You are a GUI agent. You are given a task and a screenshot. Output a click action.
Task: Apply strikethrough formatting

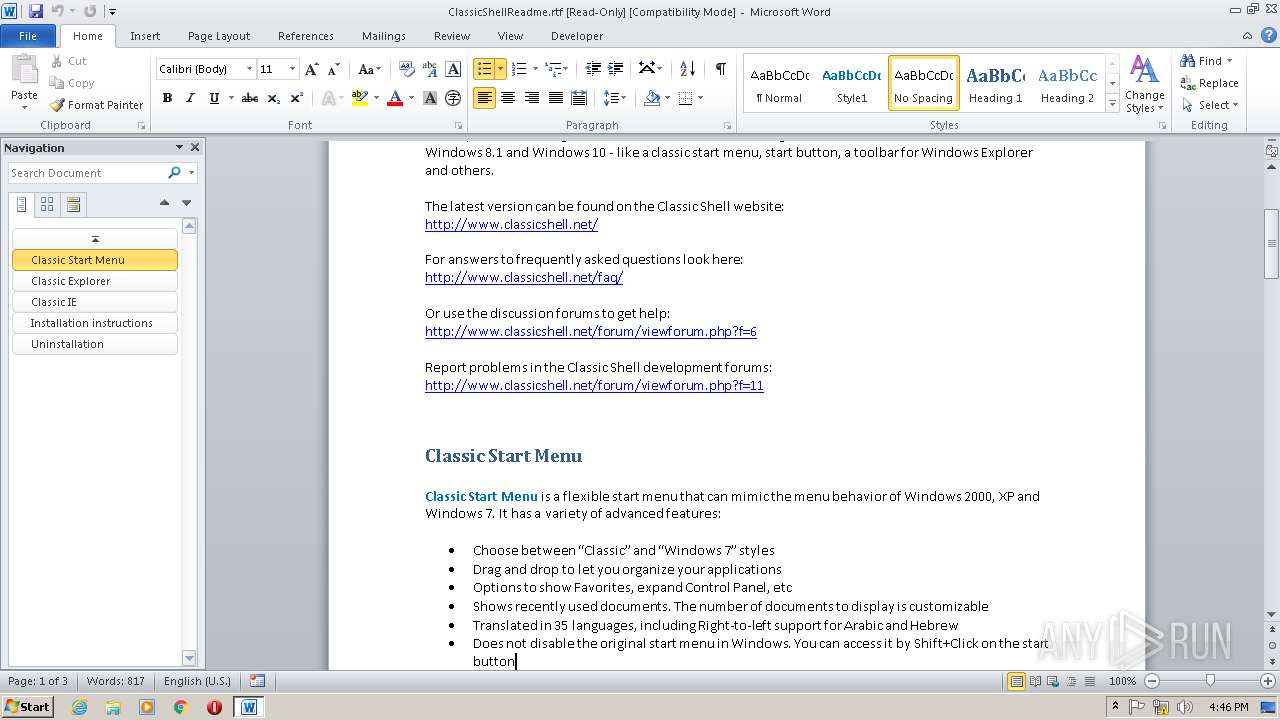pos(250,98)
